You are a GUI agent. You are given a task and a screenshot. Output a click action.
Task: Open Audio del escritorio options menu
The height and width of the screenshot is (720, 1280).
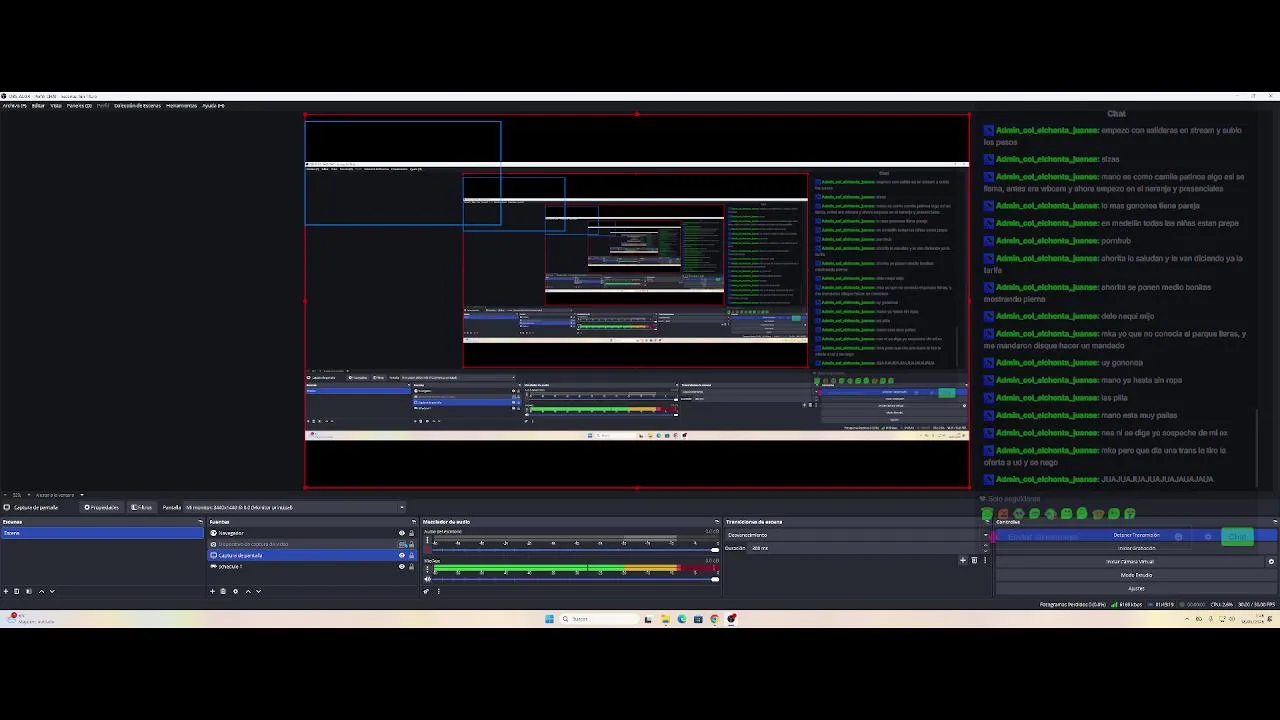pyautogui.click(x=428, y=538)
